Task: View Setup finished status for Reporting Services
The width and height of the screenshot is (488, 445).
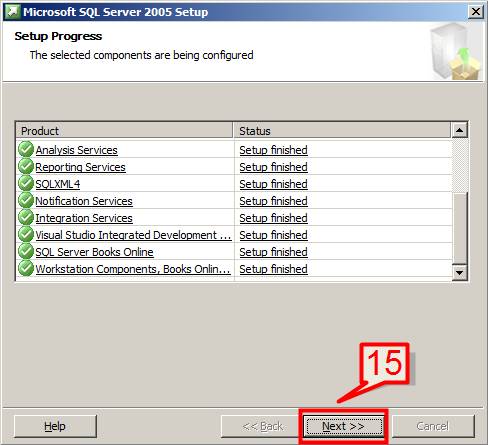Action: pos(273,167)
